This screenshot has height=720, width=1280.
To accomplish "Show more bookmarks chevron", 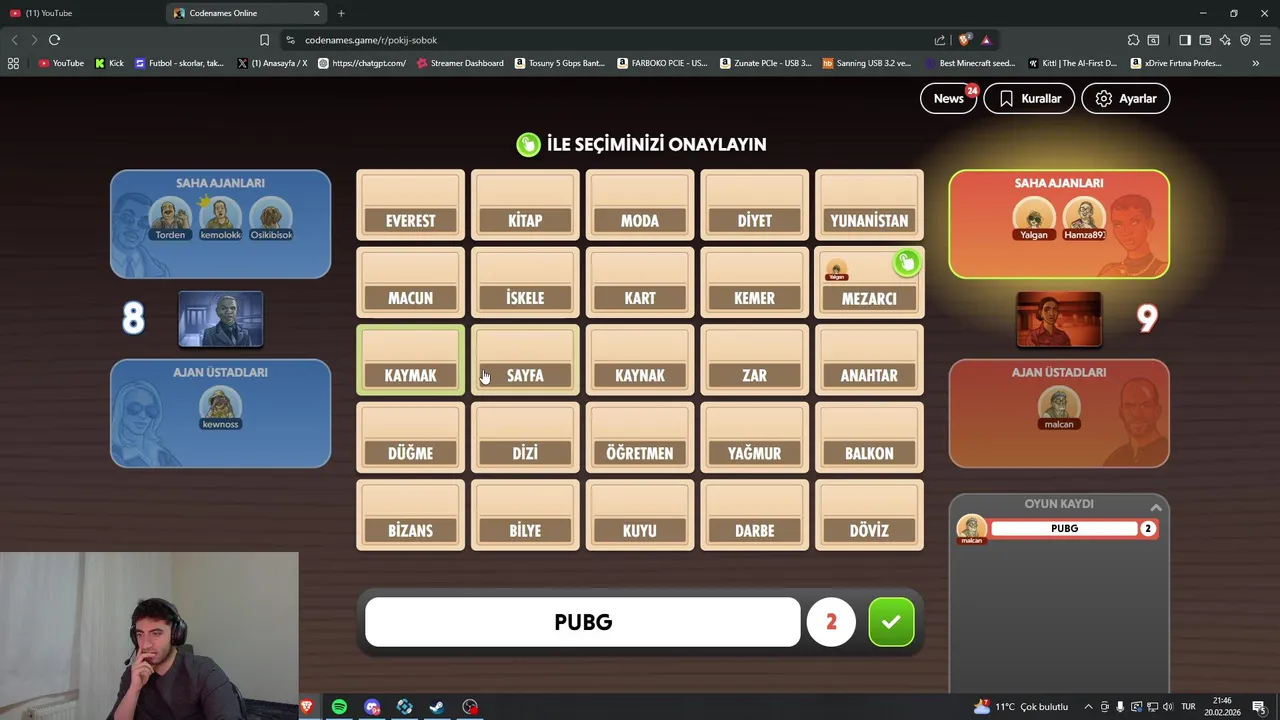I will [1256, 63].
